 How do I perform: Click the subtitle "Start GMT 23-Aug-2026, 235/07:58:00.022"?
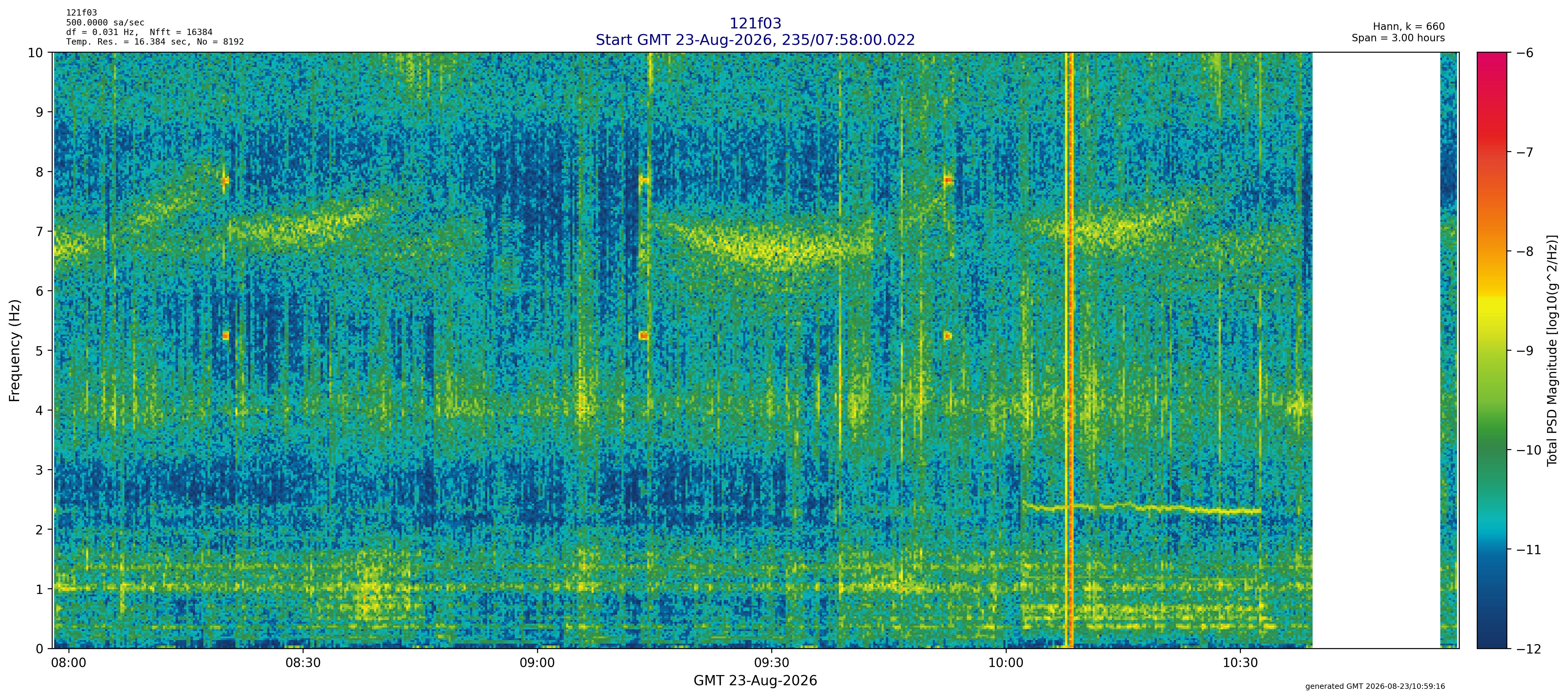(x=755, y=39)
